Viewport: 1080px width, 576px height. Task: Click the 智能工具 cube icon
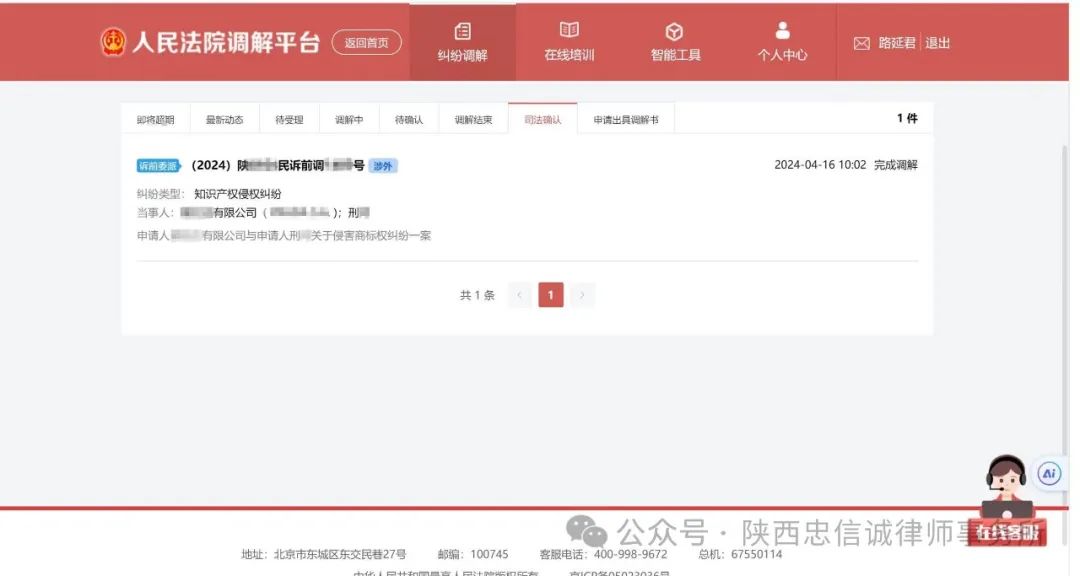(x=674, y=32)
